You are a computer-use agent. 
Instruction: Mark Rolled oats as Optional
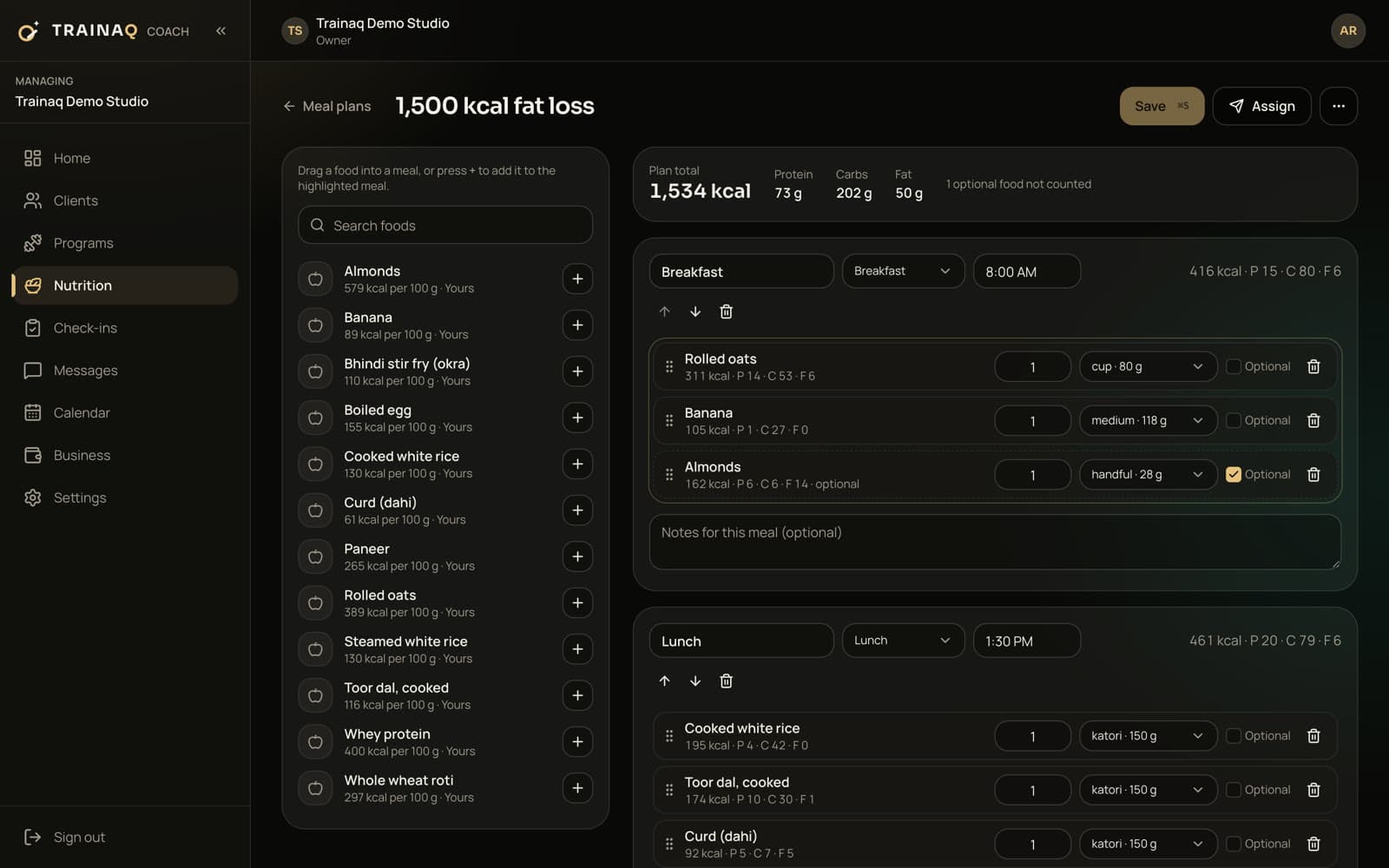pyautogui.click(x=1233, y=366)
